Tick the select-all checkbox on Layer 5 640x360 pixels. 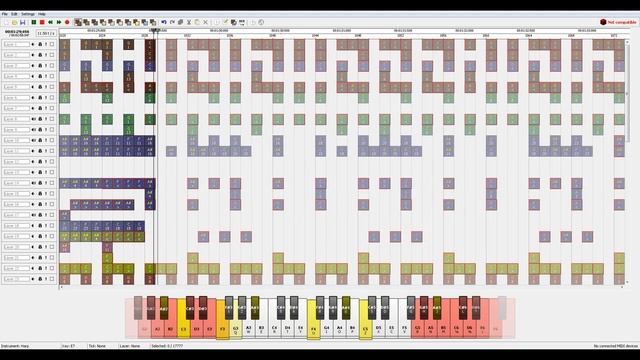coord(52,87)
